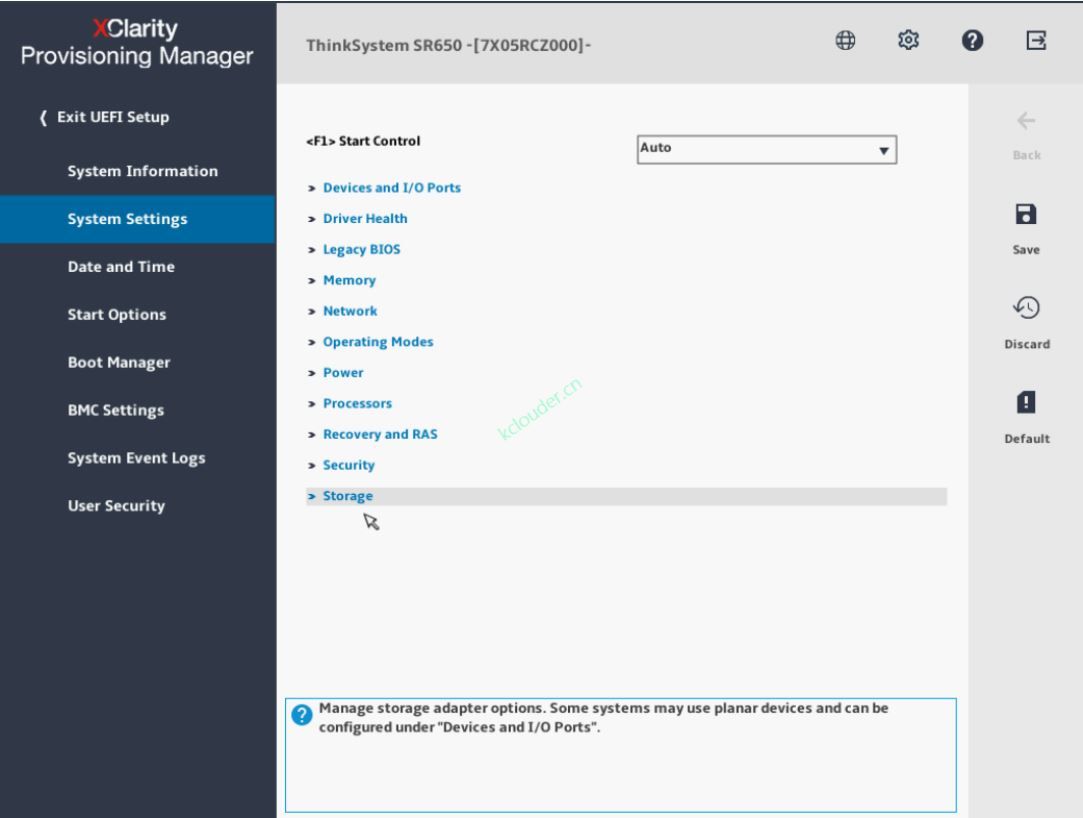Click the blue help icon in description box
The height and width of the screenshot is (818, 1083).
click(302, 714)
